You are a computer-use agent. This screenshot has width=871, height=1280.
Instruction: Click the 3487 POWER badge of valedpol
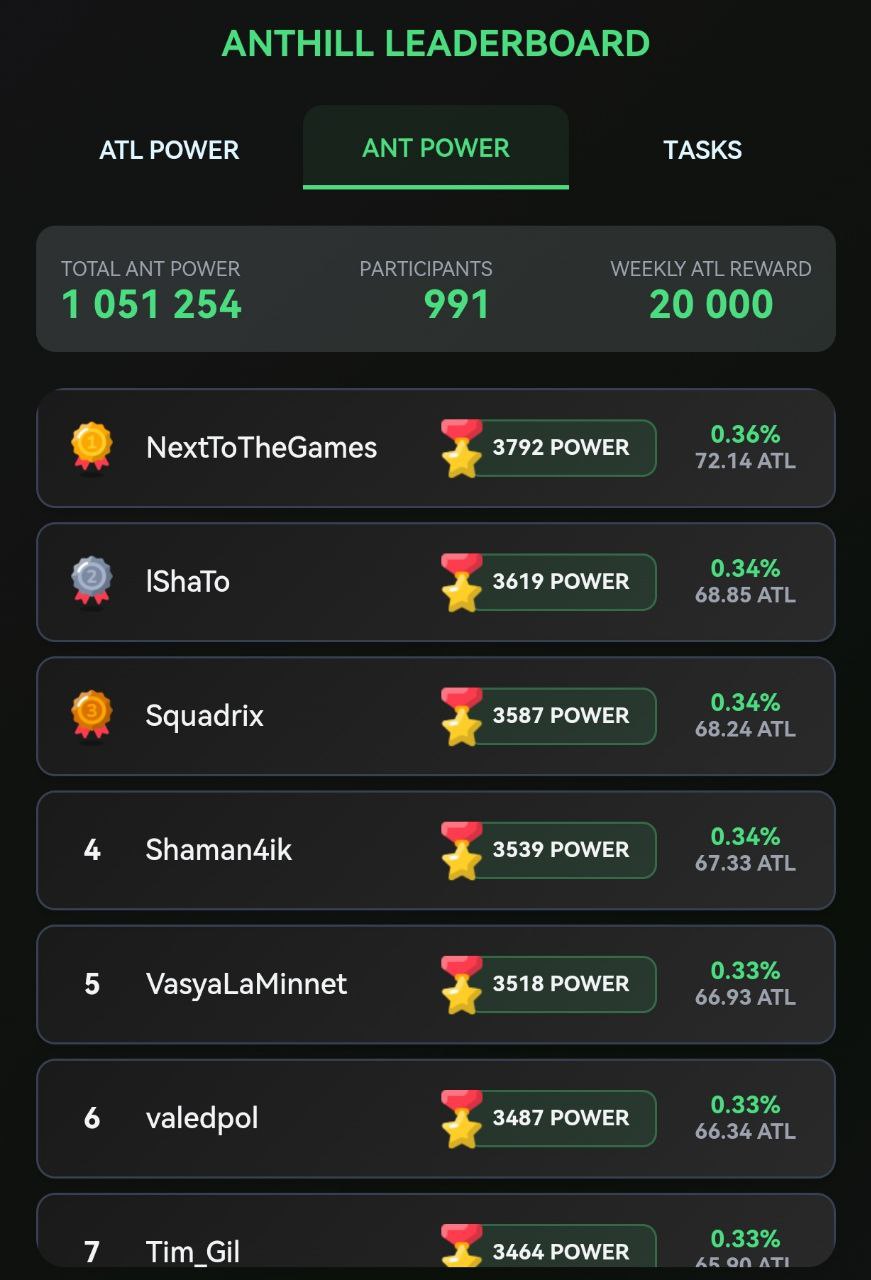pyautogui.click(x=549, y=1118)
